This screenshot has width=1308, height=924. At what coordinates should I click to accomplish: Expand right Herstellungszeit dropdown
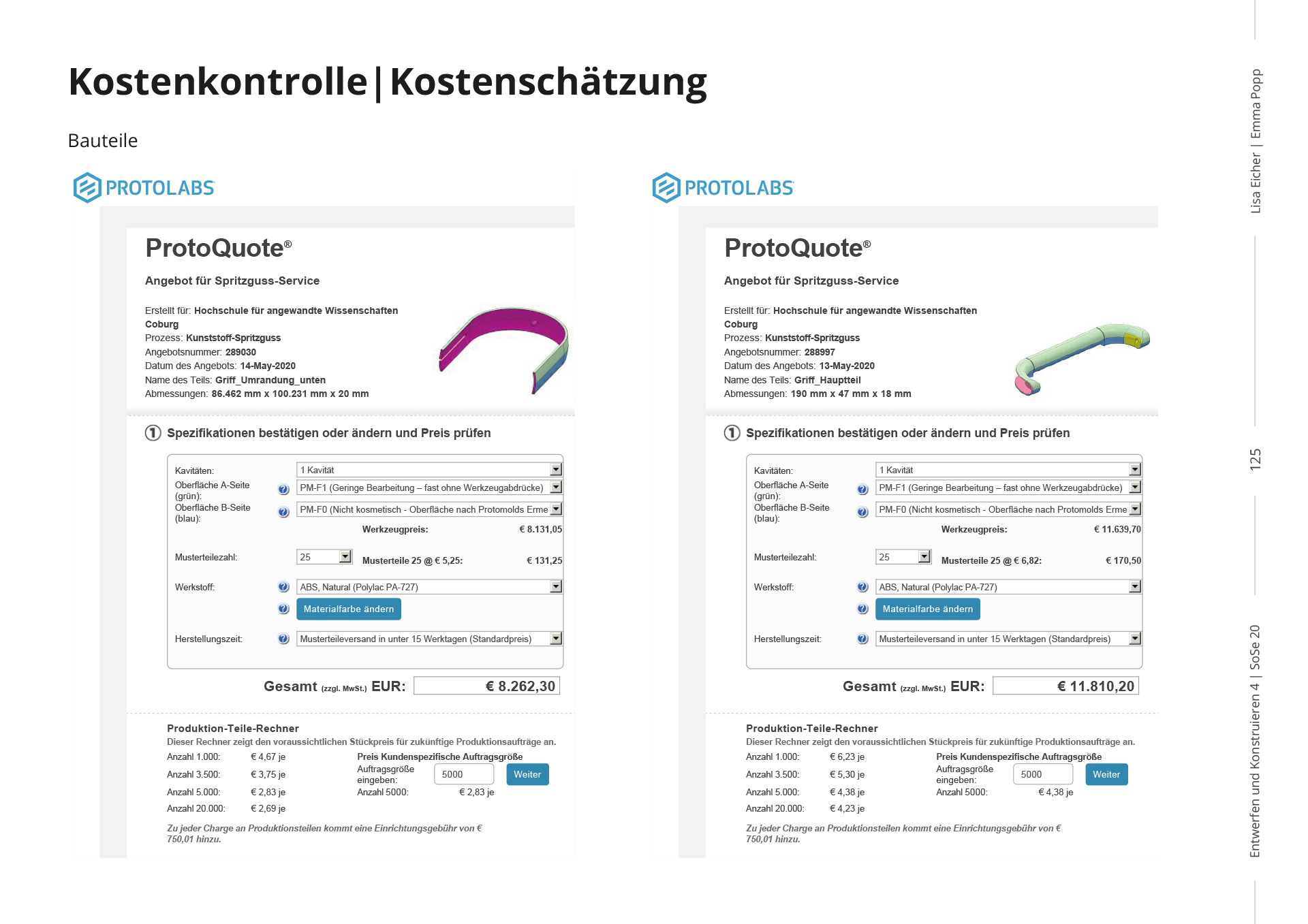tap(1135, 639)
